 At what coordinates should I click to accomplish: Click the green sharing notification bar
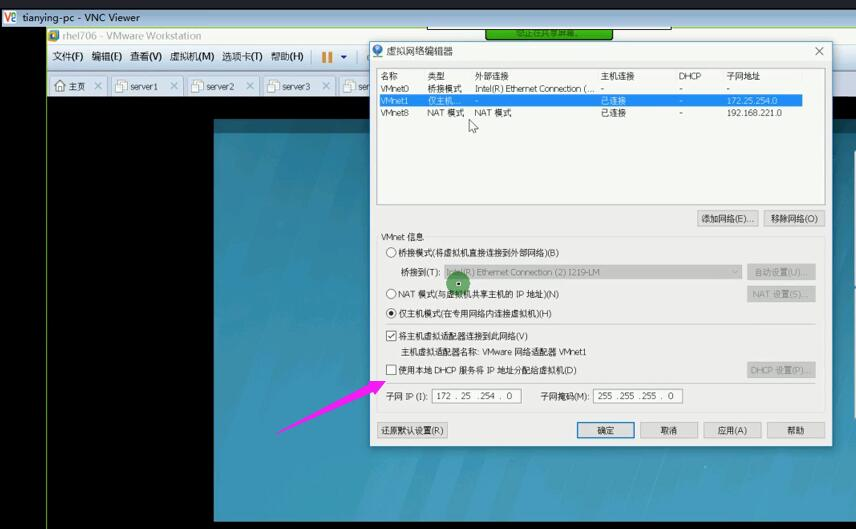549,34
